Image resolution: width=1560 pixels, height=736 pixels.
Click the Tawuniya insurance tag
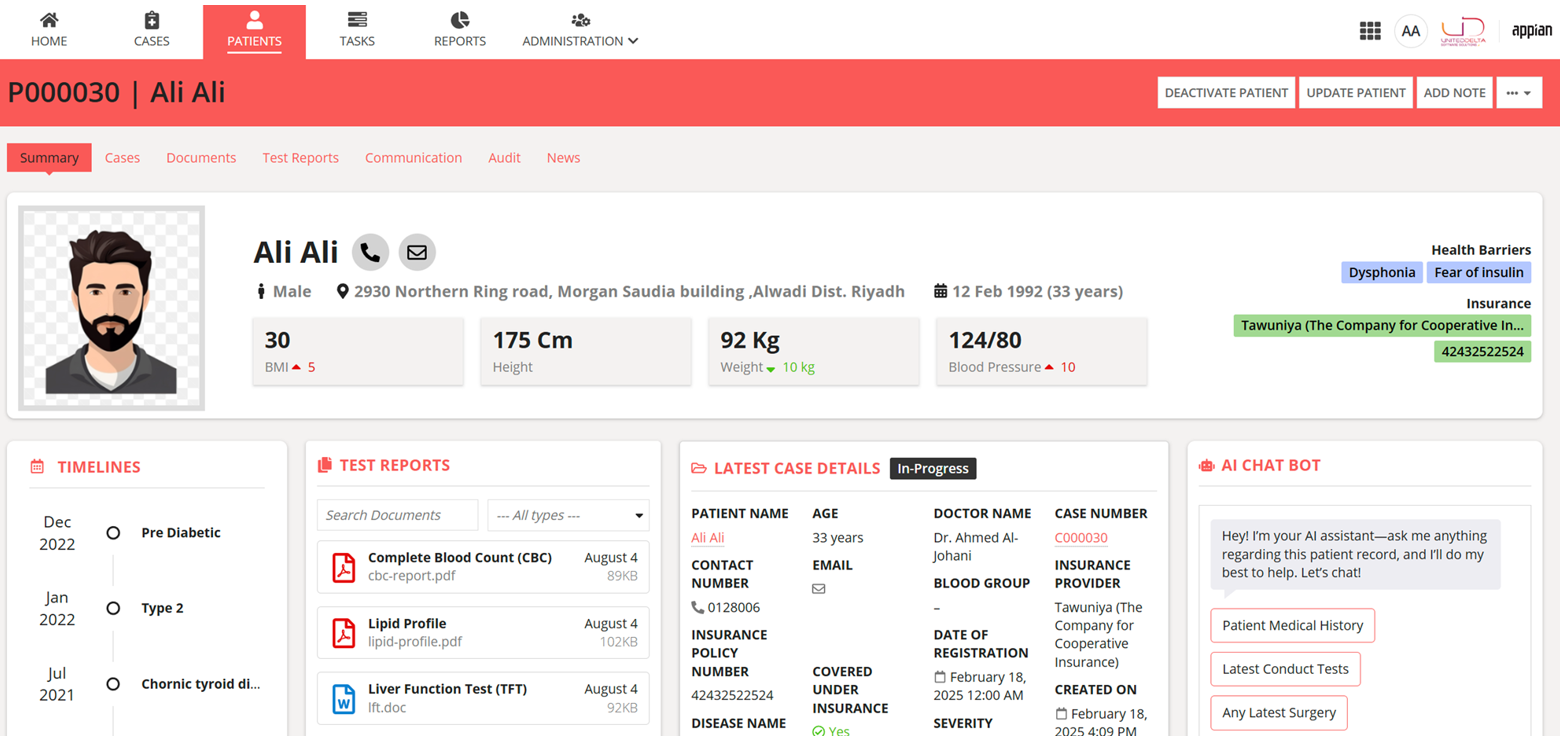(x=1382, y=325)
